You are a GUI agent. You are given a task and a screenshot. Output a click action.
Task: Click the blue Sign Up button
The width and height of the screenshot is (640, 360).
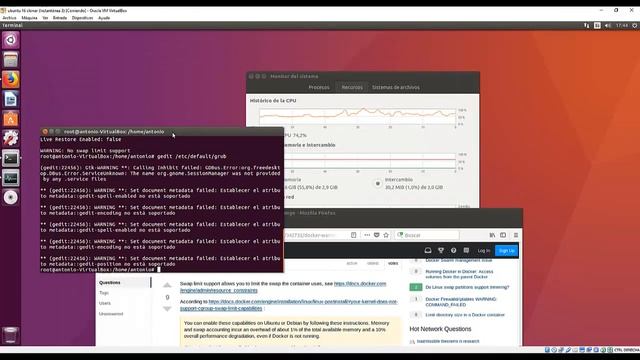coord(506,251)
